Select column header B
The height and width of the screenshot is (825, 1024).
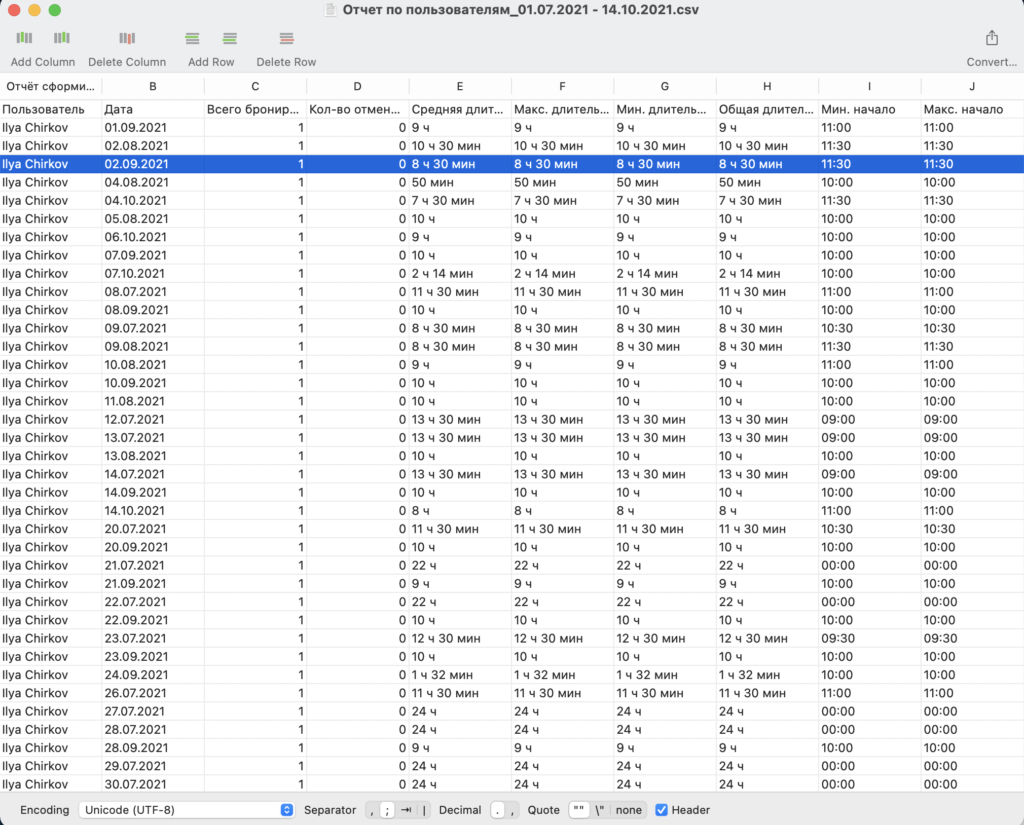point(153,86)
